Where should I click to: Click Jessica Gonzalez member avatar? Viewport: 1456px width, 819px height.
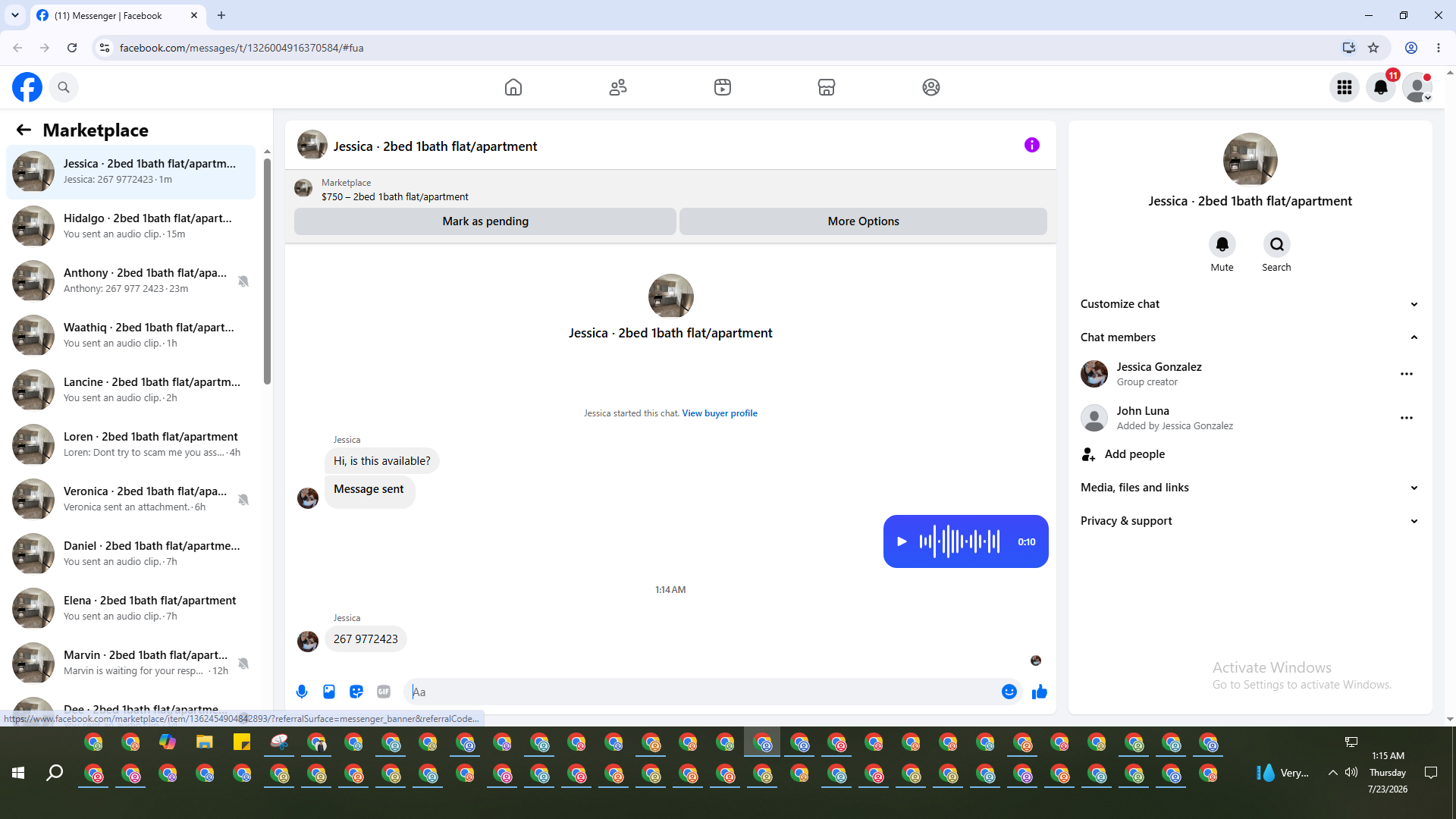point(1094,374)
